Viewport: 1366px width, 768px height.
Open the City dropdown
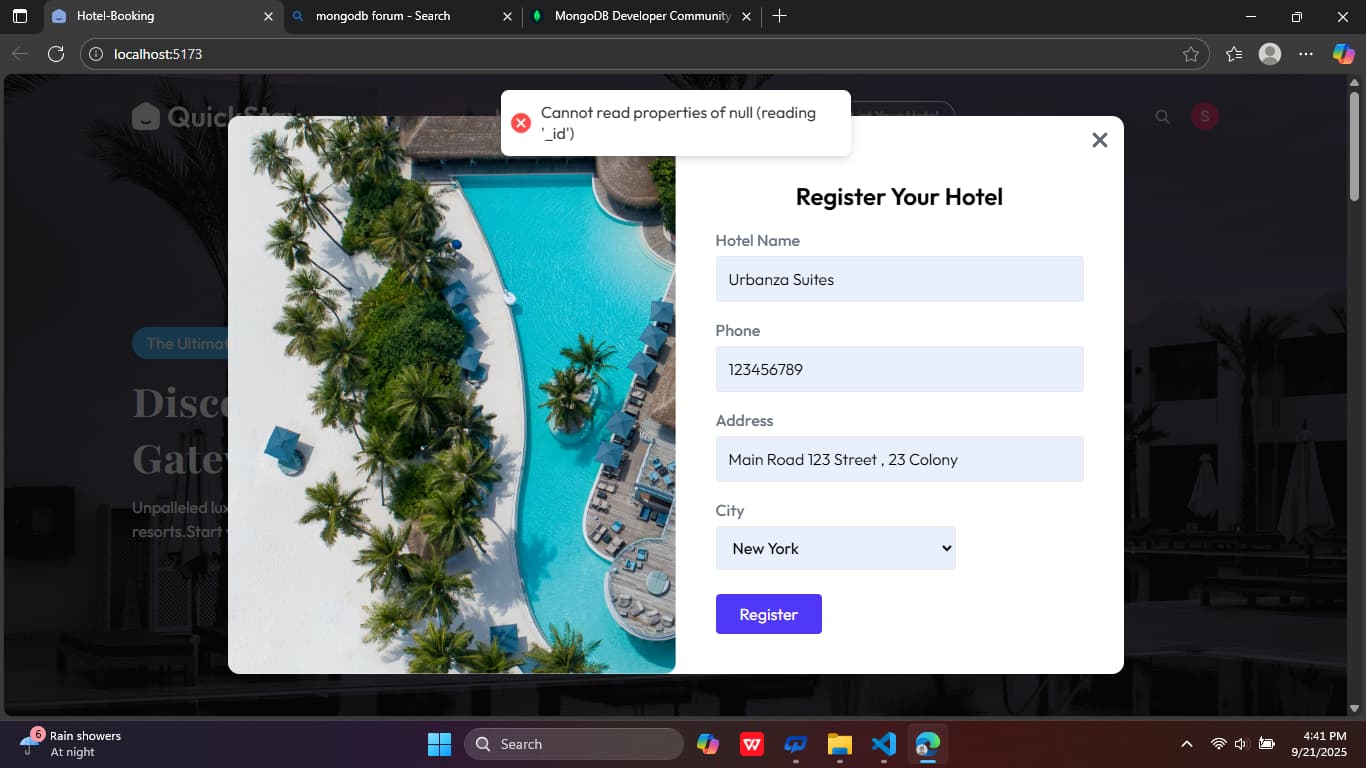[x=835, y=548]
